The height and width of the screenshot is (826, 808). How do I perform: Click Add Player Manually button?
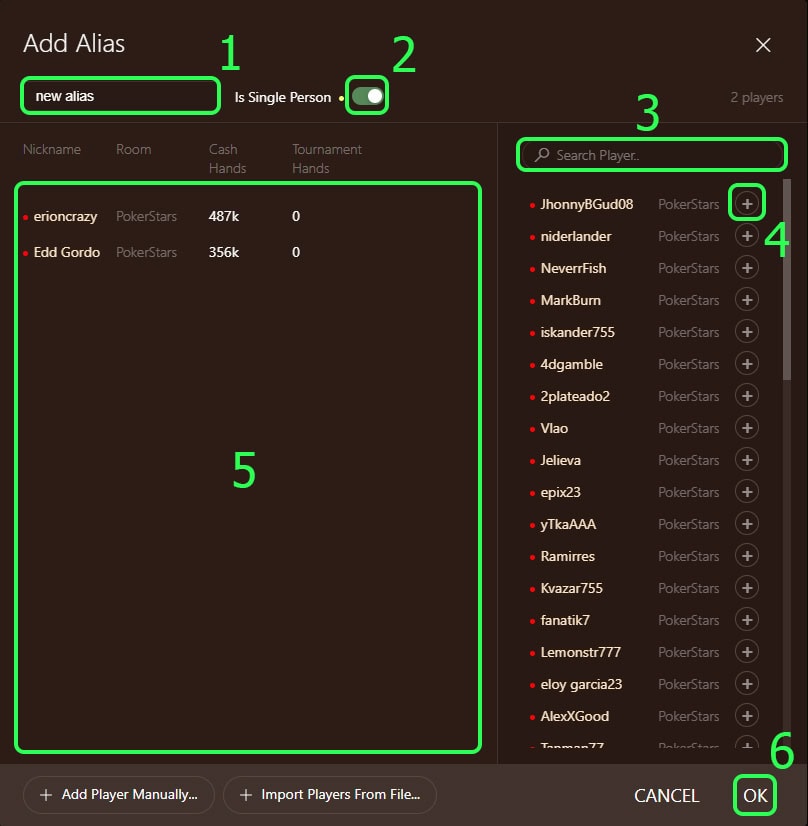(x=119, y=795)
